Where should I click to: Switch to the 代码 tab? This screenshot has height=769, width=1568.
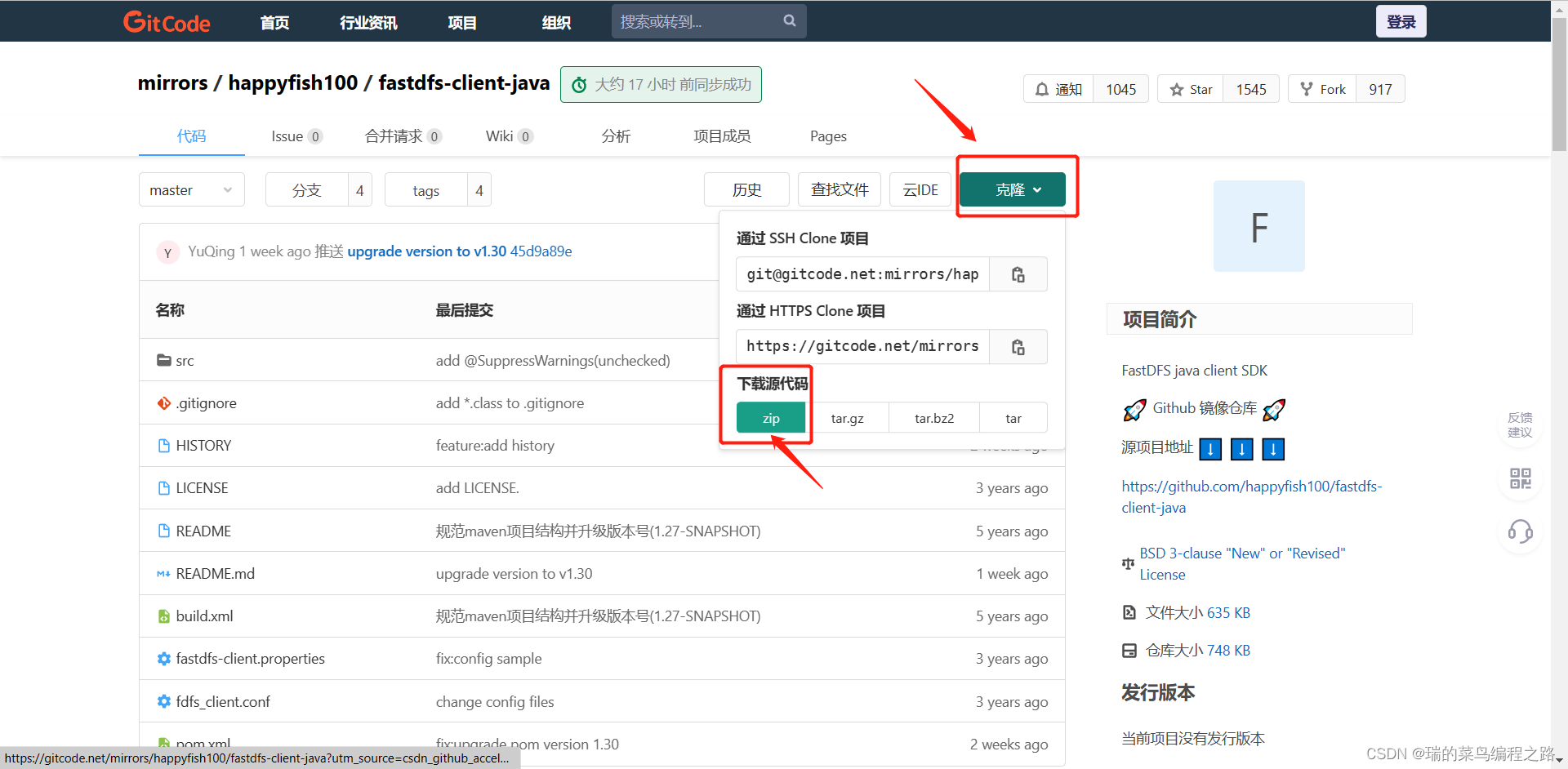(192, 136)
